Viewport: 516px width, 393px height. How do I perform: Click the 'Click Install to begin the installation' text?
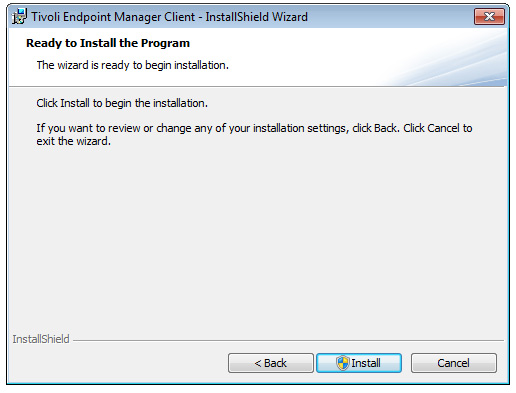[x=122, y=103]
